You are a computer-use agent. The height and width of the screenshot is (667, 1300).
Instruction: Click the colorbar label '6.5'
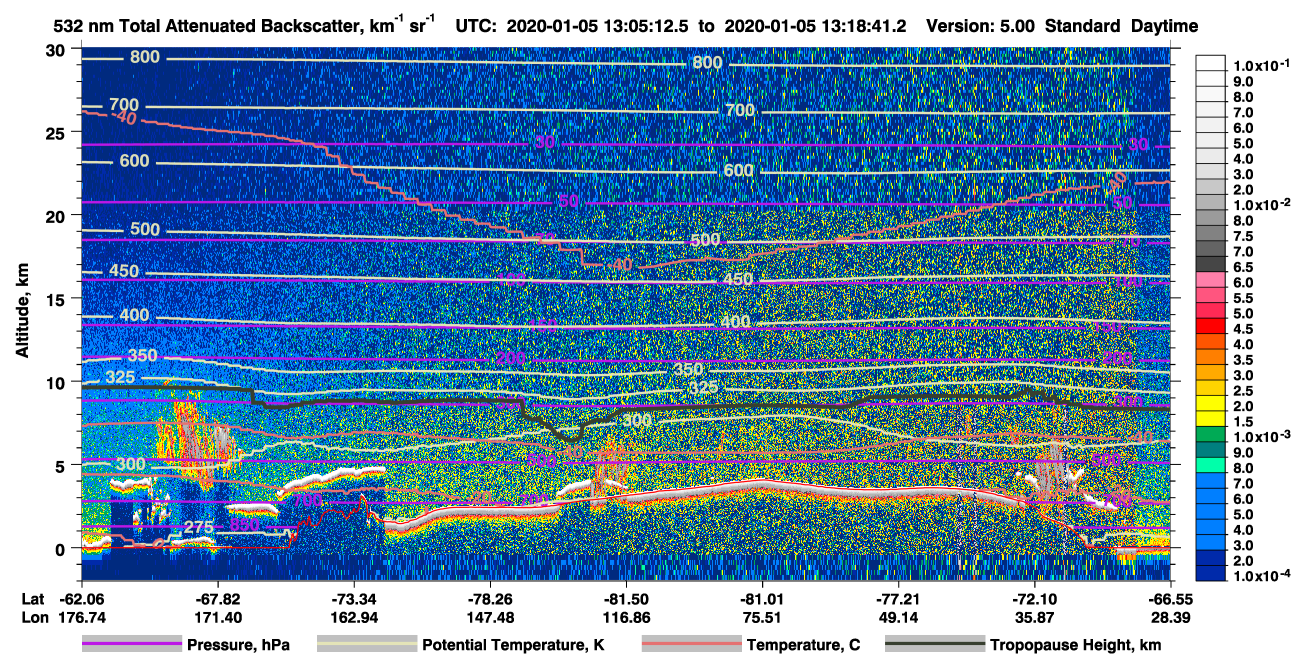coord(1244,268)
